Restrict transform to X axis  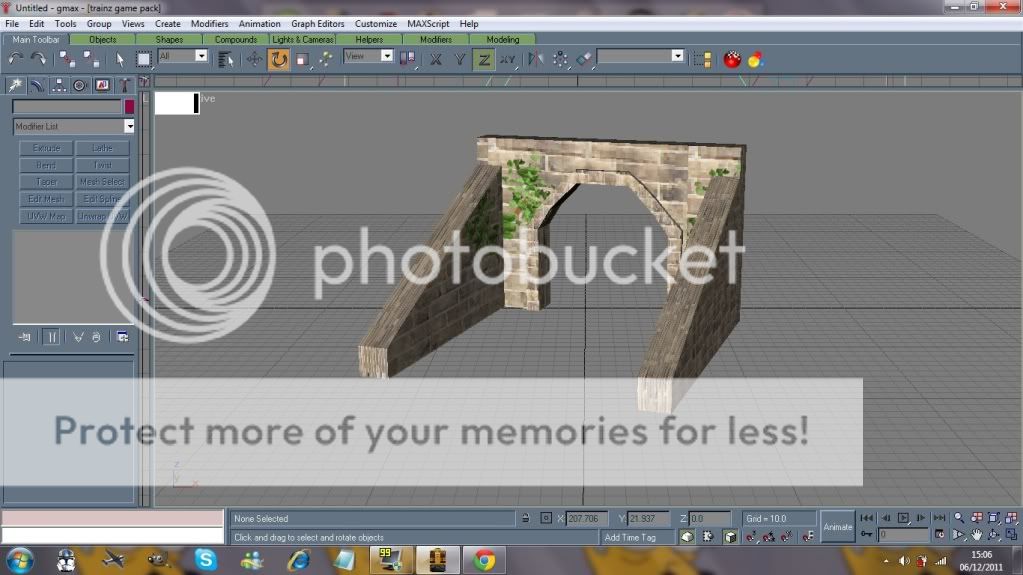[435, 59]
